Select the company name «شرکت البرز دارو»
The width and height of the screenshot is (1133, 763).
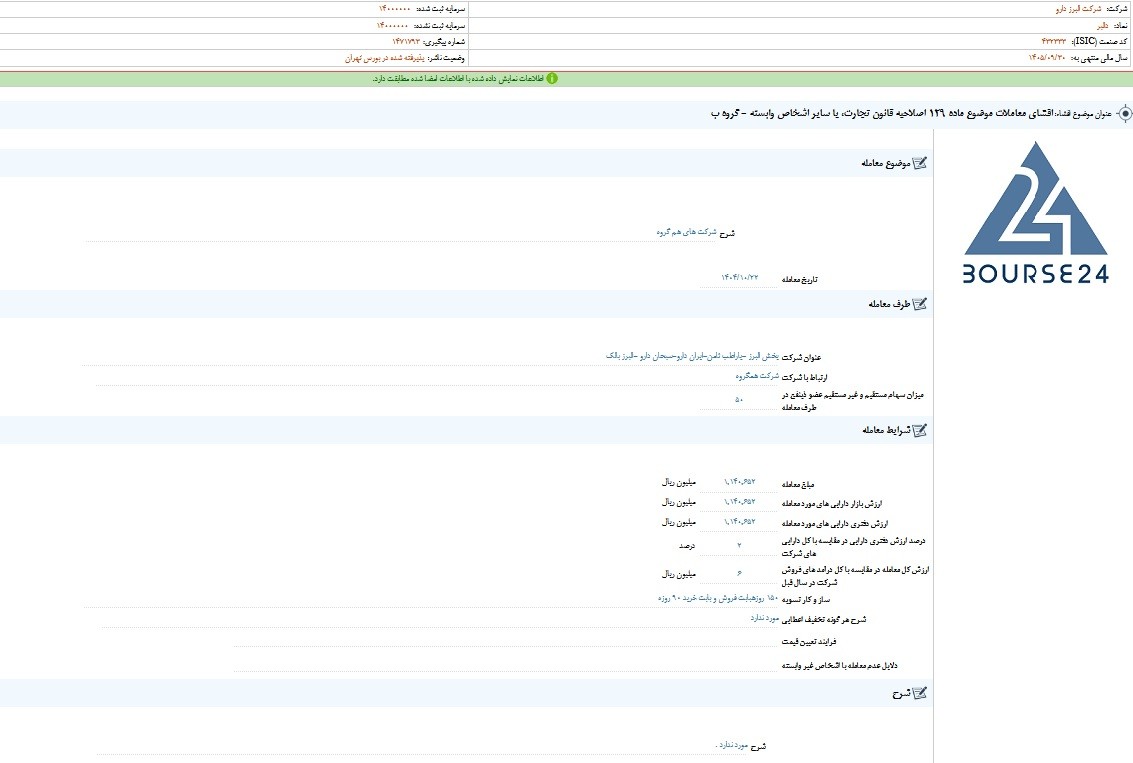click(x=1078, y=9)
